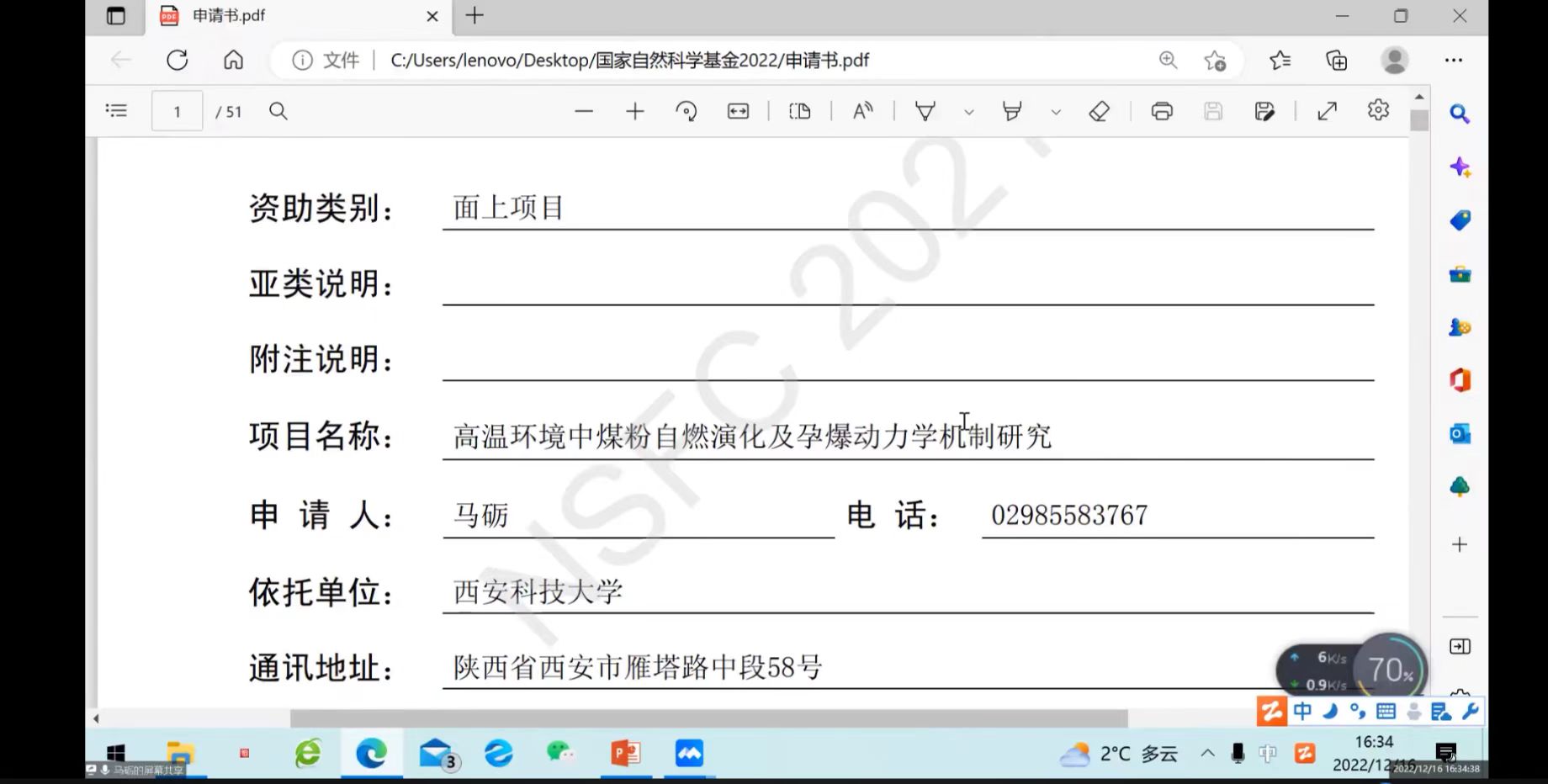Zoom in using the plus button
Viewport: 1548px width, 784px height.
635,111
